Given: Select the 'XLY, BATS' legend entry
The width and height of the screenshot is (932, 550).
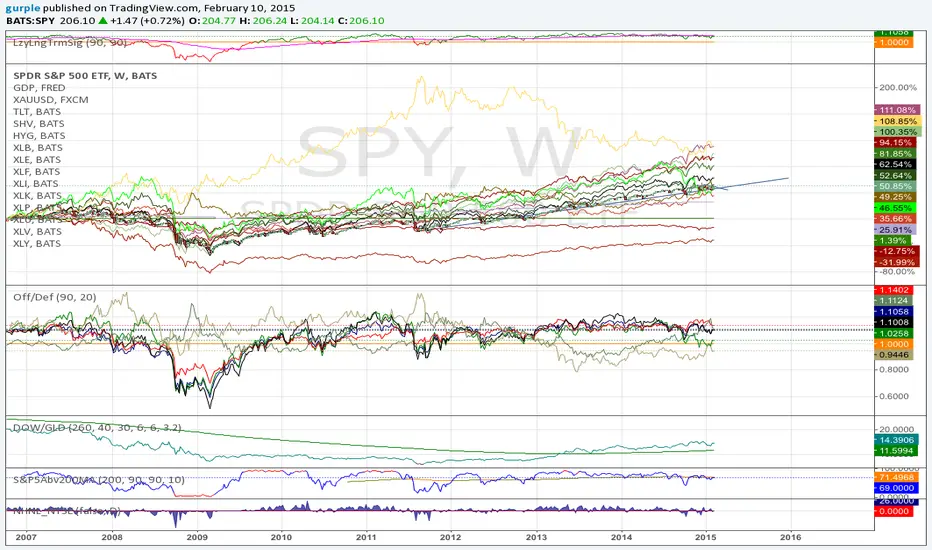Looking at the screenshot, I should (x=37, y=244).
